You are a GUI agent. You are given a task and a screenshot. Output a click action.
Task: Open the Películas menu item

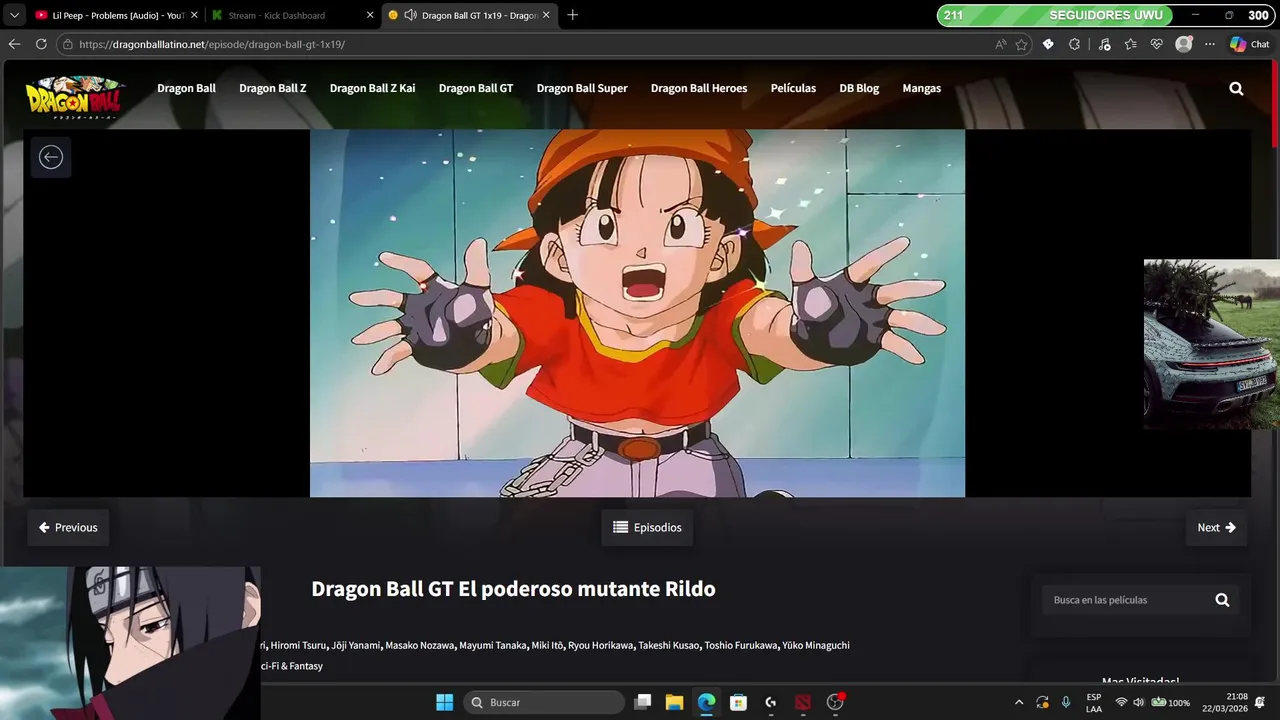[793, 88]
